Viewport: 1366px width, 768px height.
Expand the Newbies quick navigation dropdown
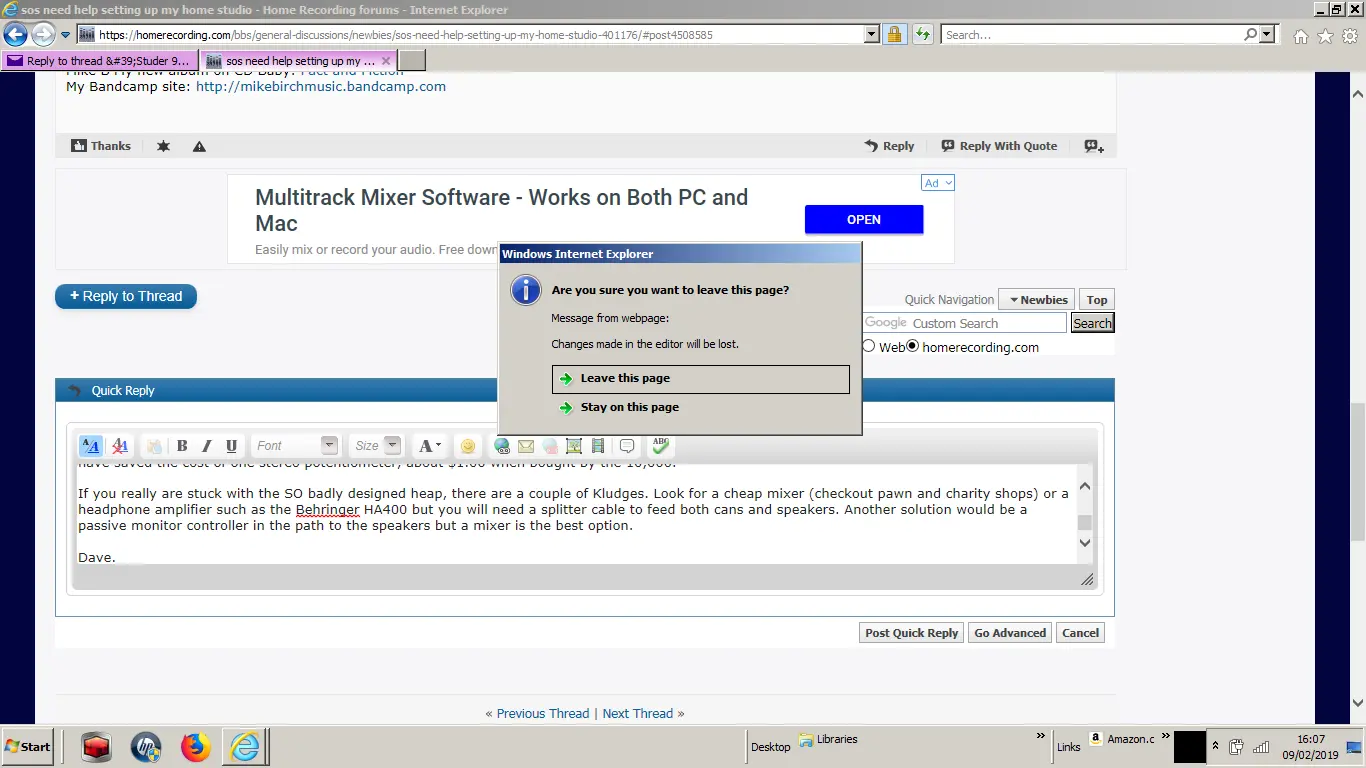click(x=1037, y=300)
